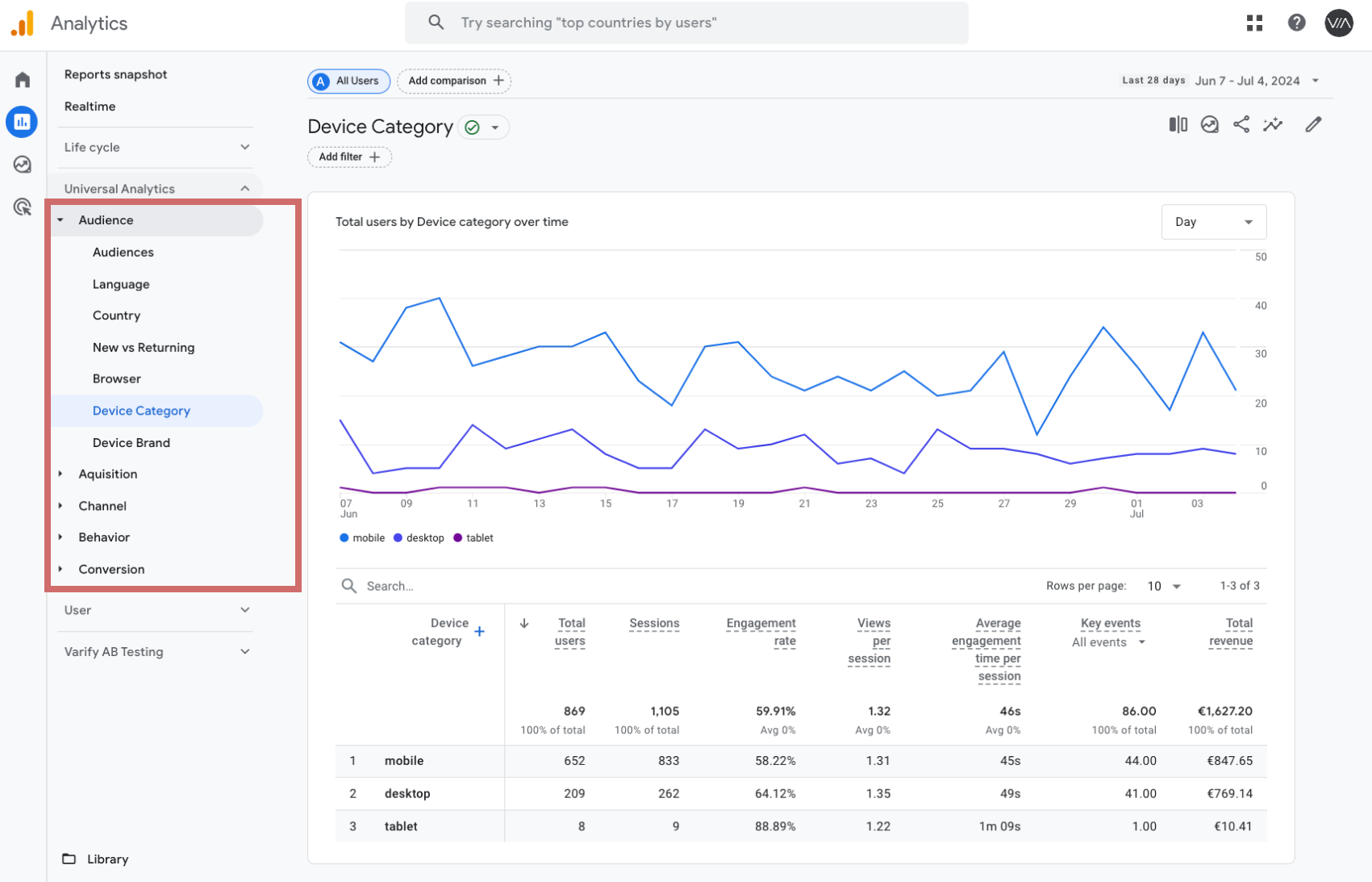Screen dimensions: 1372x882
Task: Open the Help question mark icon
Action: 1296,23
